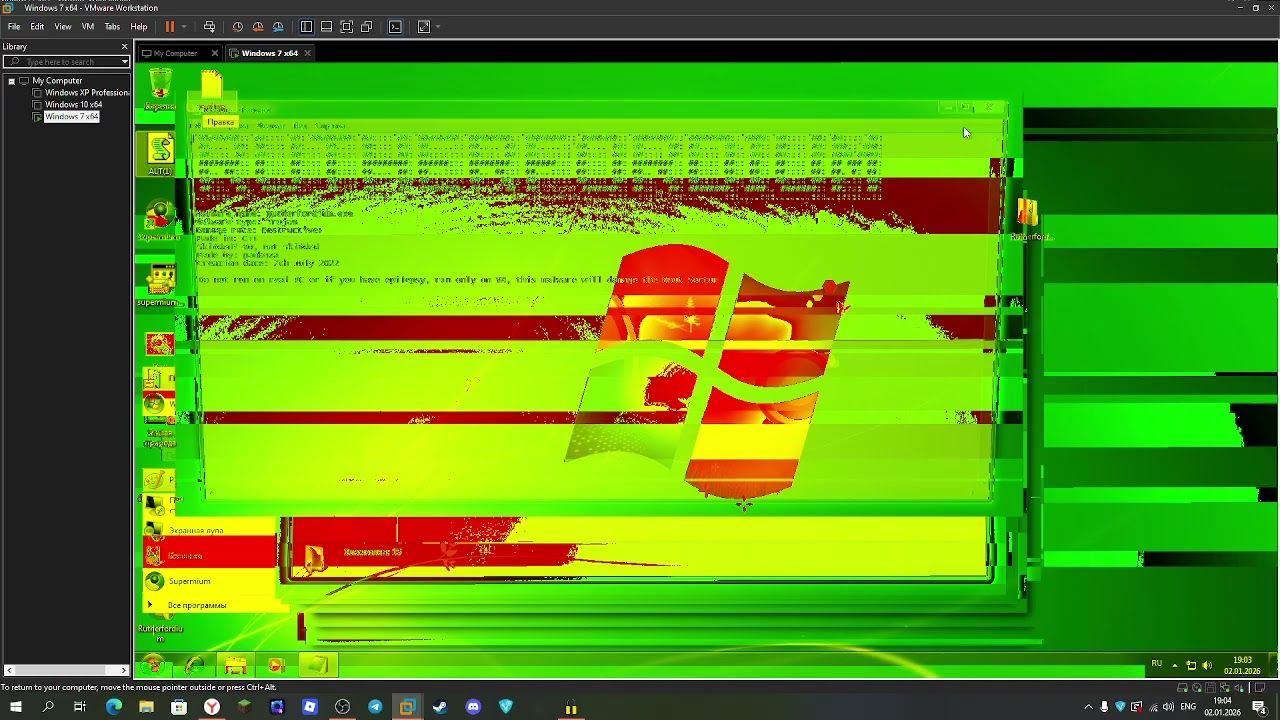The width and height of the screenshot is (1280, 720).
Task: Click Send Ctrl+Alt+Del toolbar icon
Action: click(209, 27)
